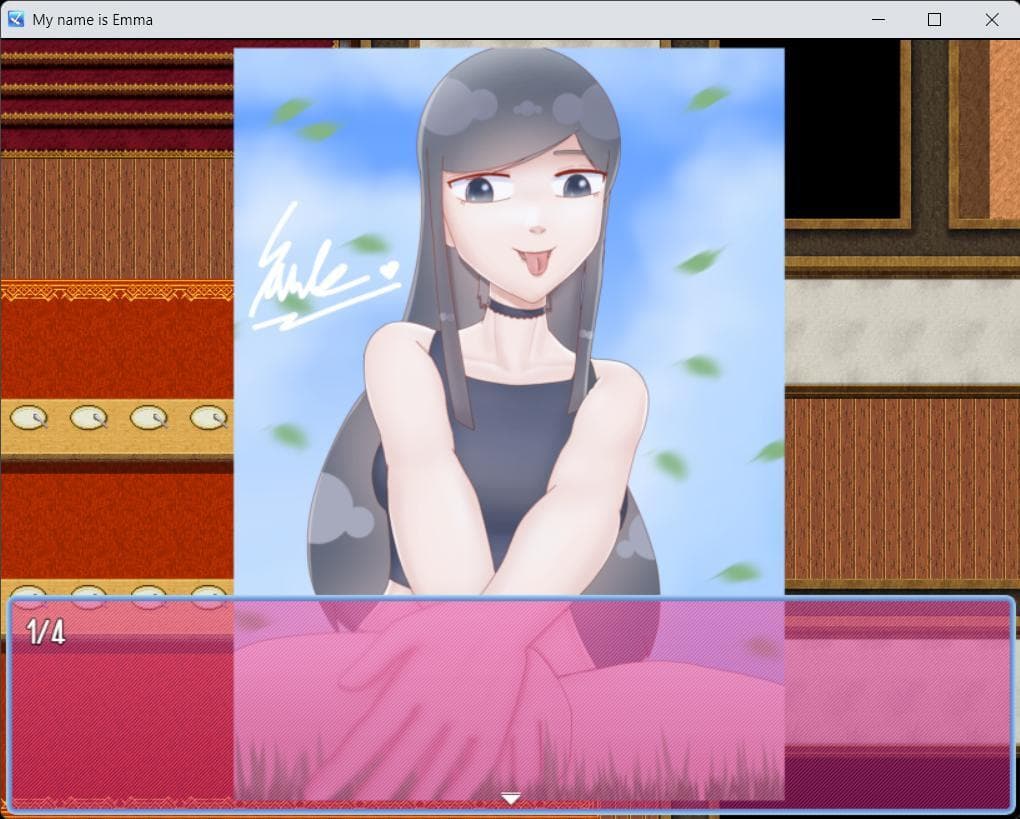Close the My name is Emma window
Screen dimensions: 1020x819
pos(991,20)
